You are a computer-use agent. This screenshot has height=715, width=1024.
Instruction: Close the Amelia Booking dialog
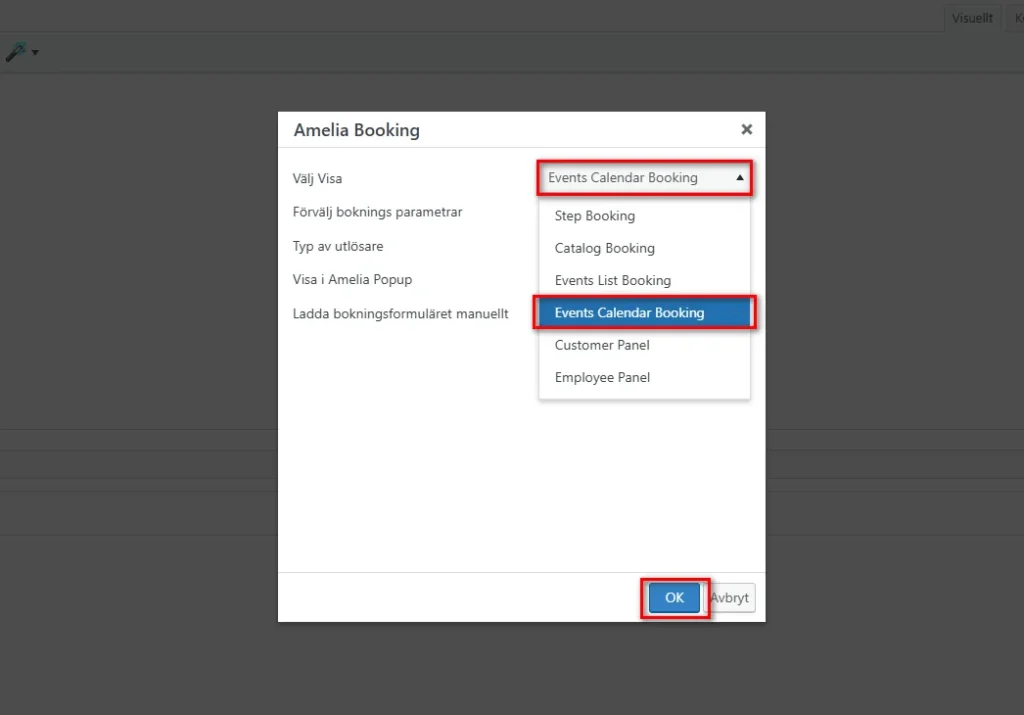point(746,129)
